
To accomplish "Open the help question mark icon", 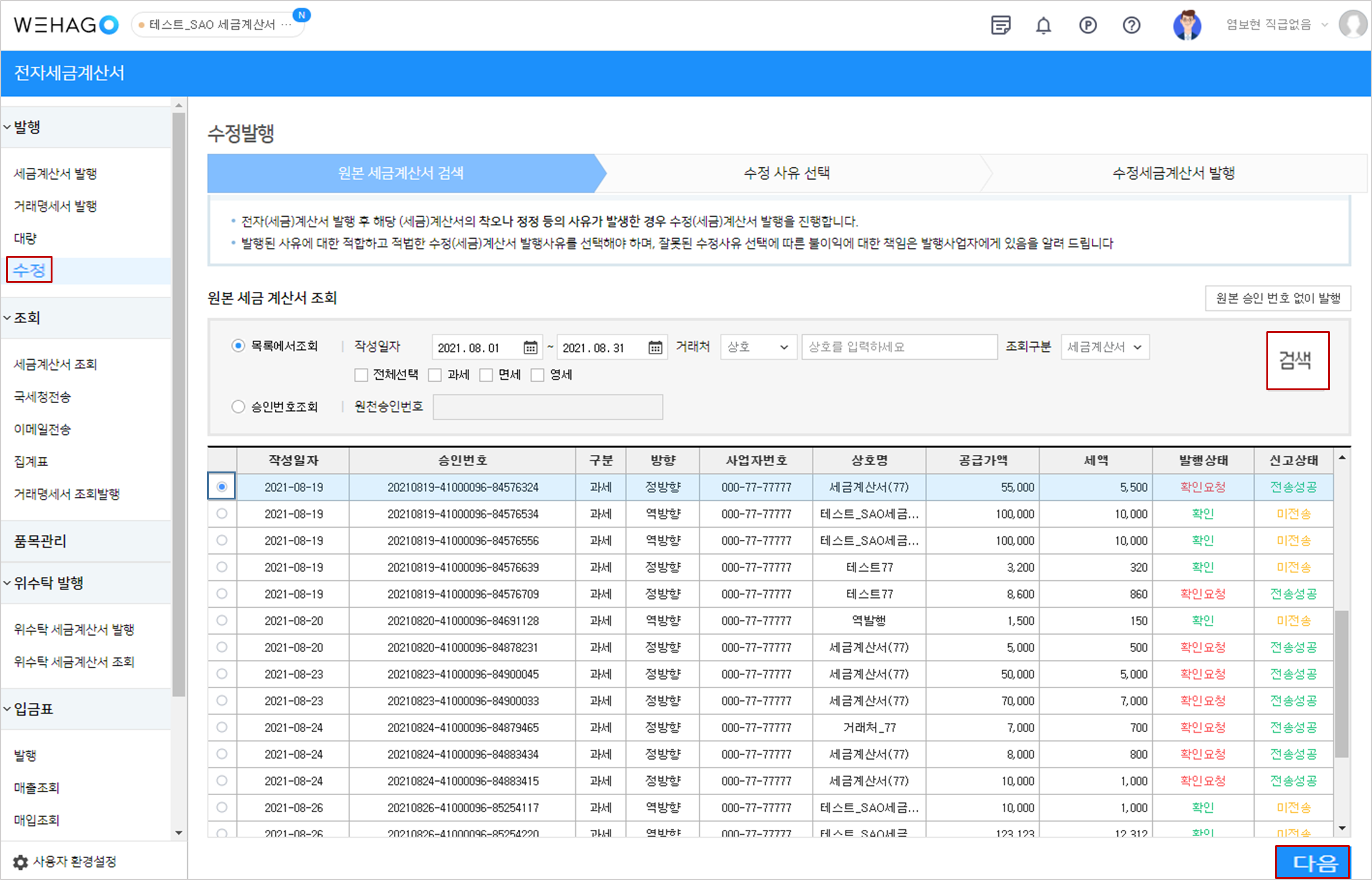I will (1131, 26).
